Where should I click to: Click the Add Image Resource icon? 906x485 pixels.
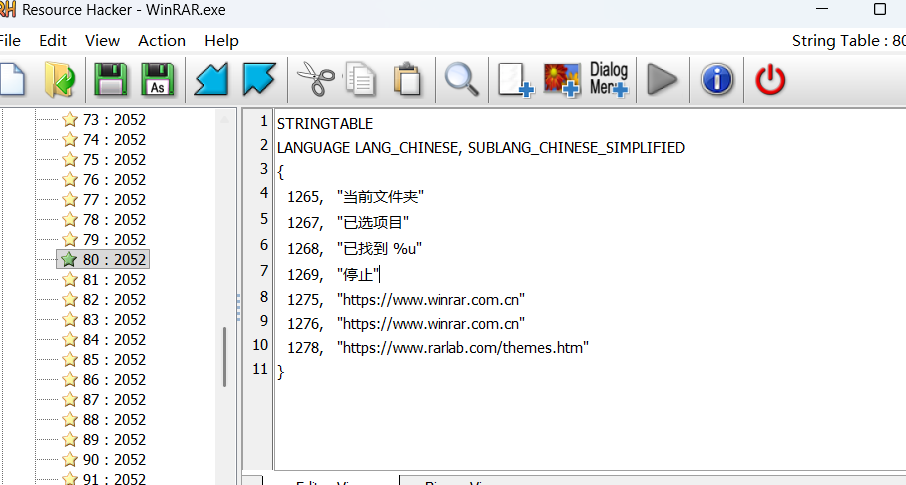(x=563, y=79)
